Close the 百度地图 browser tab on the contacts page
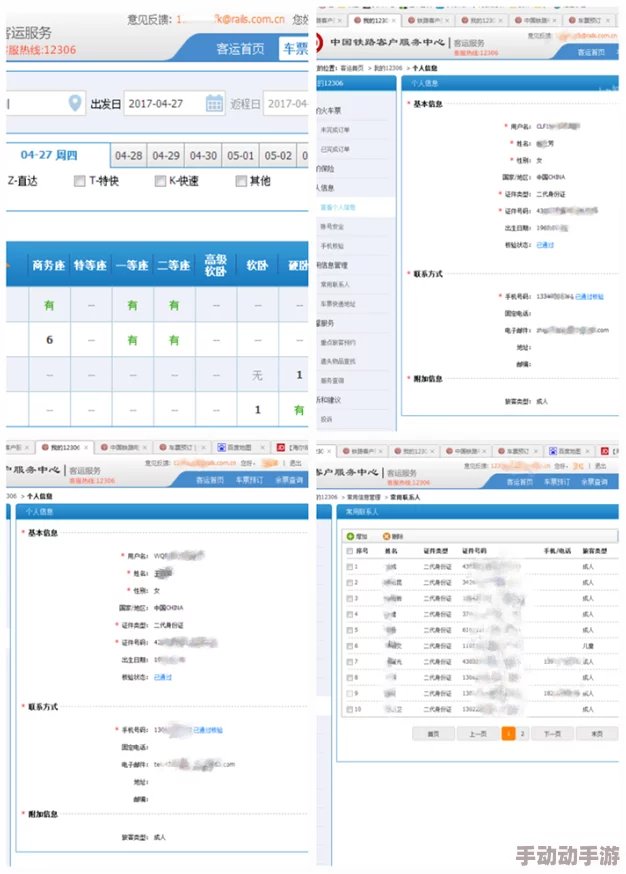This screenshot has width=626, height=874. coord(590,451)
